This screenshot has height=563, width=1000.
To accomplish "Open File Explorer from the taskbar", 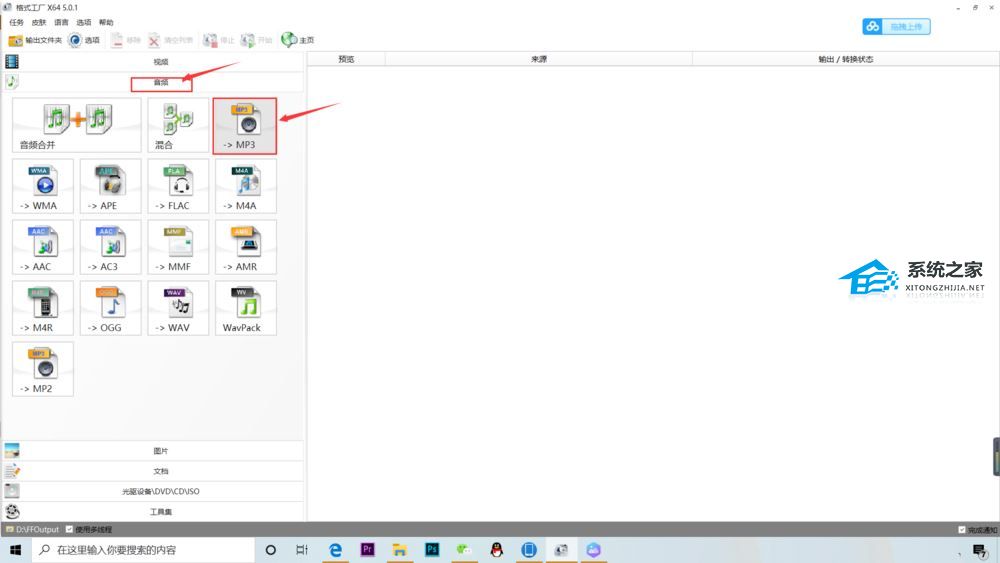I will [x=400, y=550].
